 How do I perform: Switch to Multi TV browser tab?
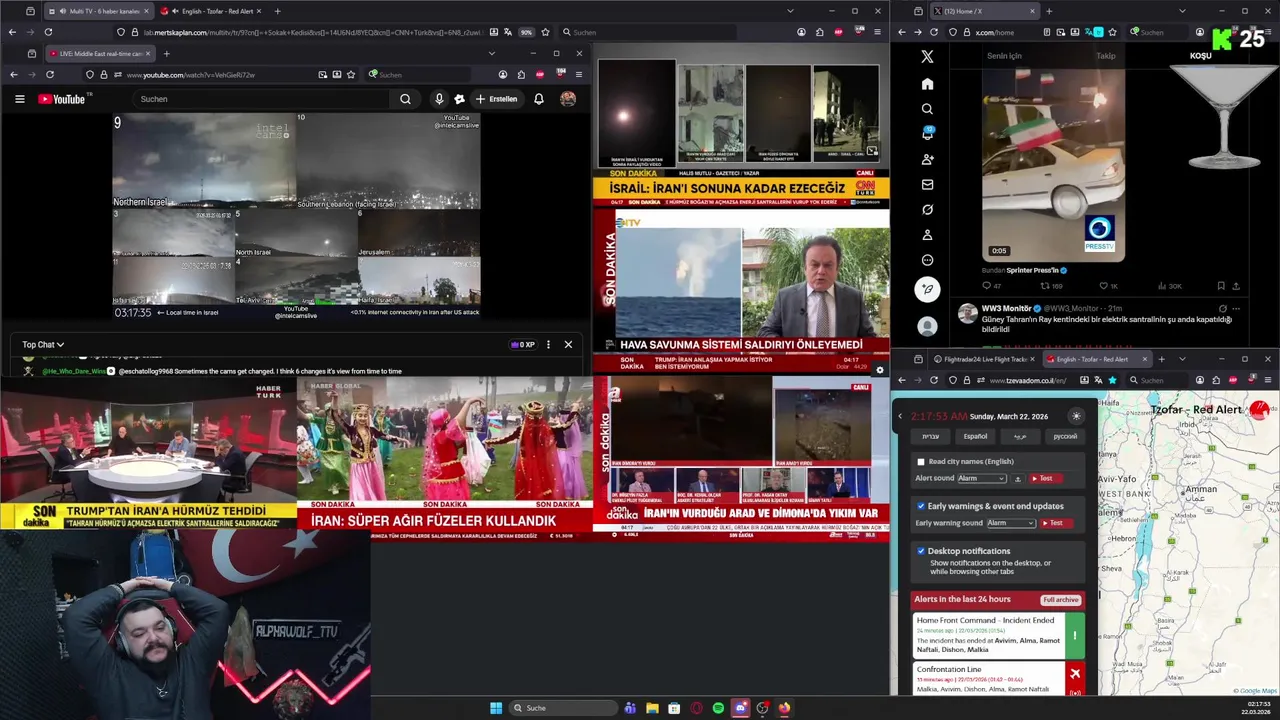(x=99, y=11)
